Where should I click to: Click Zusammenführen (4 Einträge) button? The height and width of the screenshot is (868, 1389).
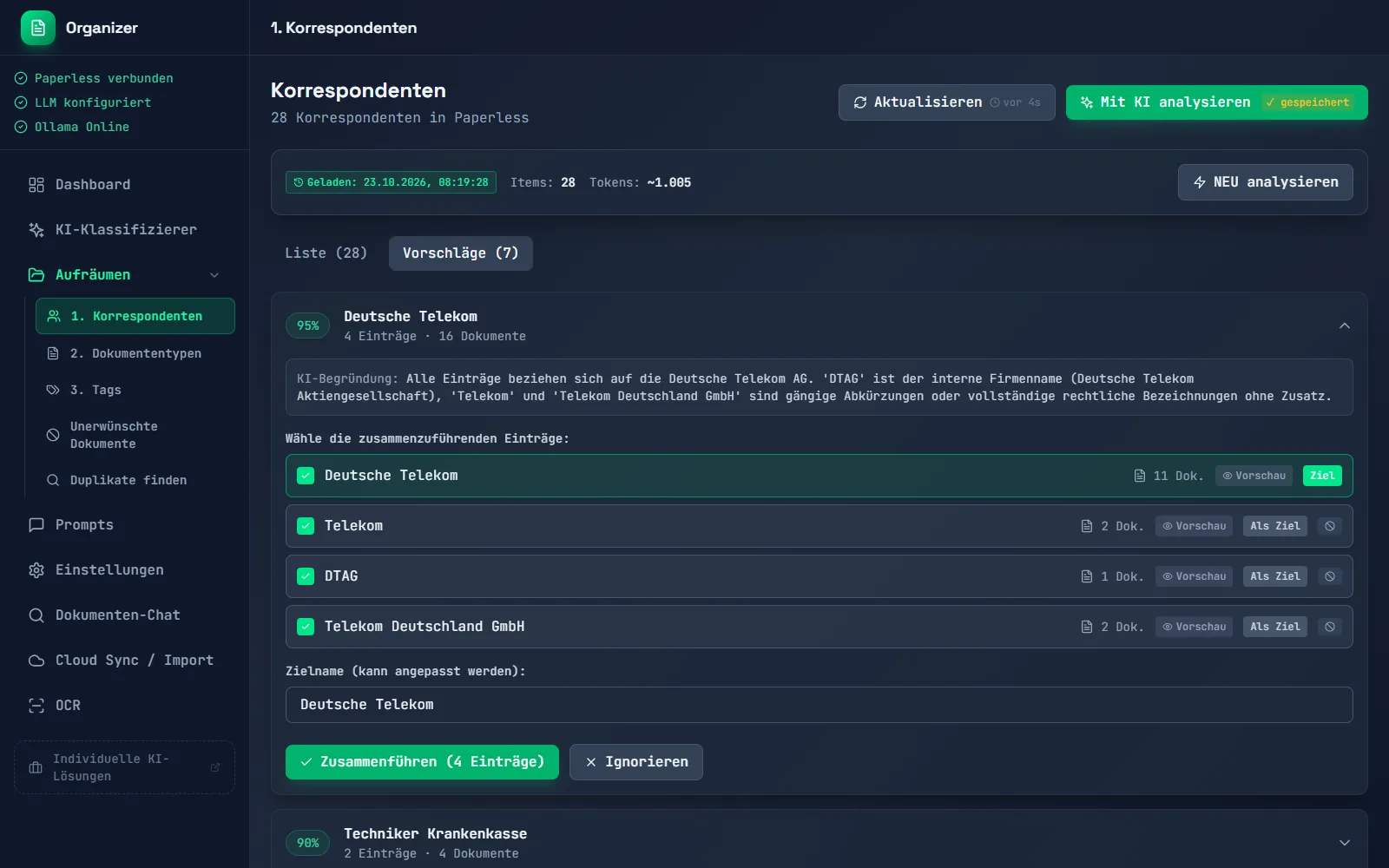422,762
